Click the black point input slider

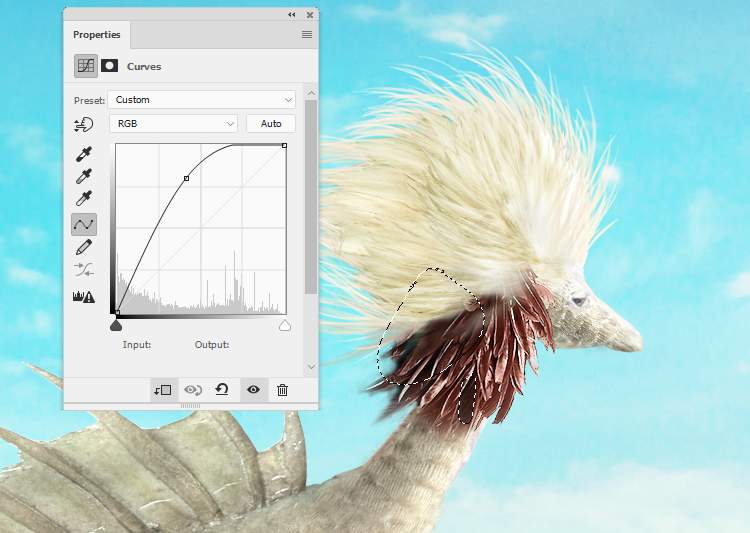(x=116, y=325)
